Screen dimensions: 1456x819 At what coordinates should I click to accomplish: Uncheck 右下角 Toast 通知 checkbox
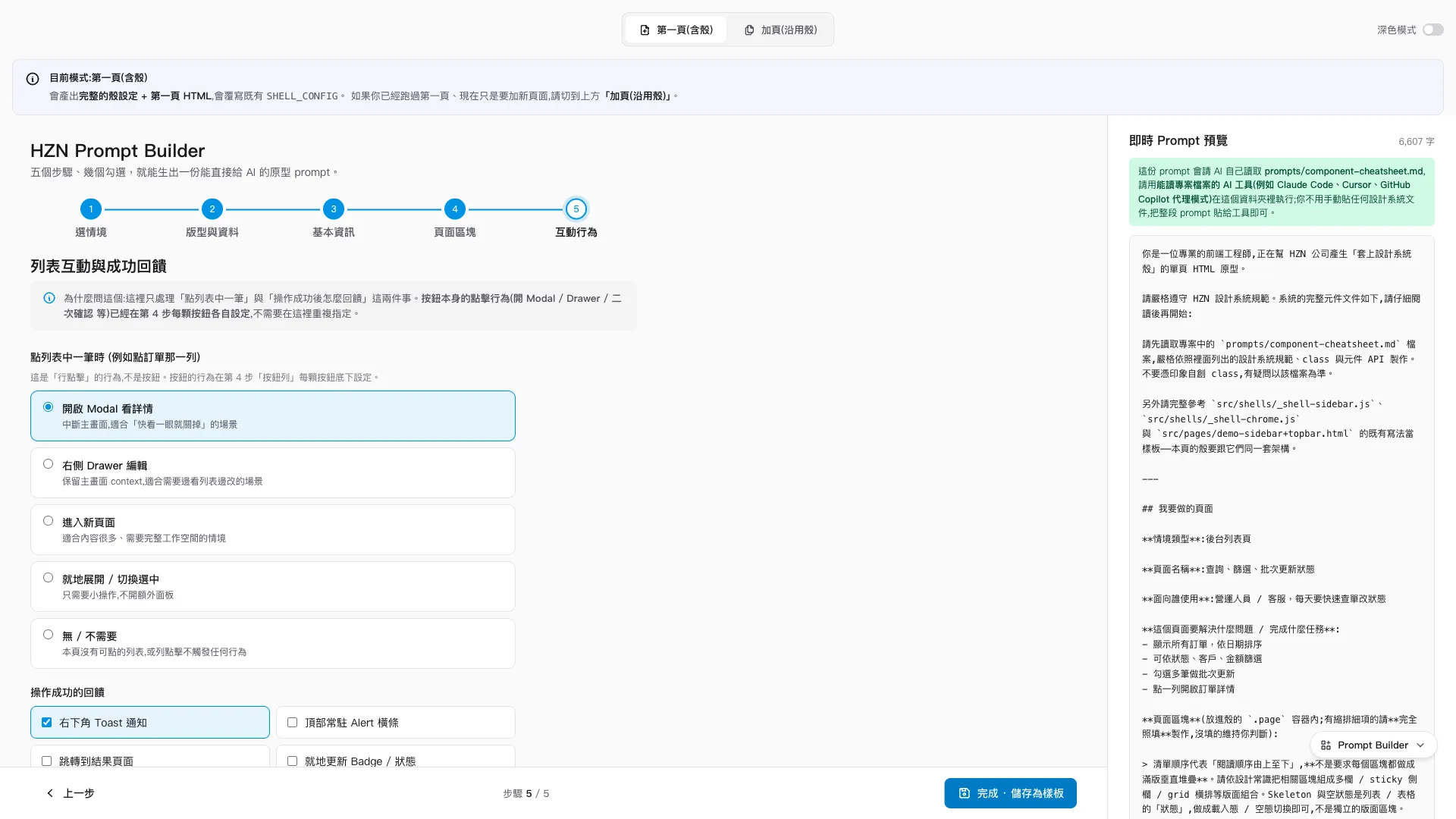(x=47, y=722)
